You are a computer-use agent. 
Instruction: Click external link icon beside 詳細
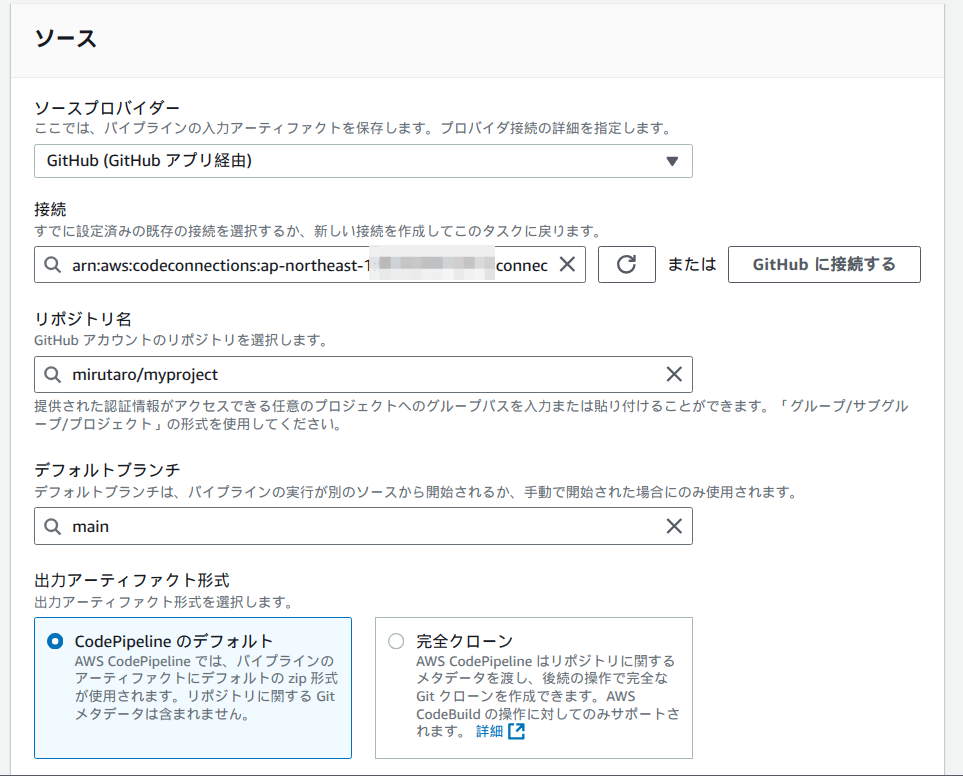click(x=517, y=731)
